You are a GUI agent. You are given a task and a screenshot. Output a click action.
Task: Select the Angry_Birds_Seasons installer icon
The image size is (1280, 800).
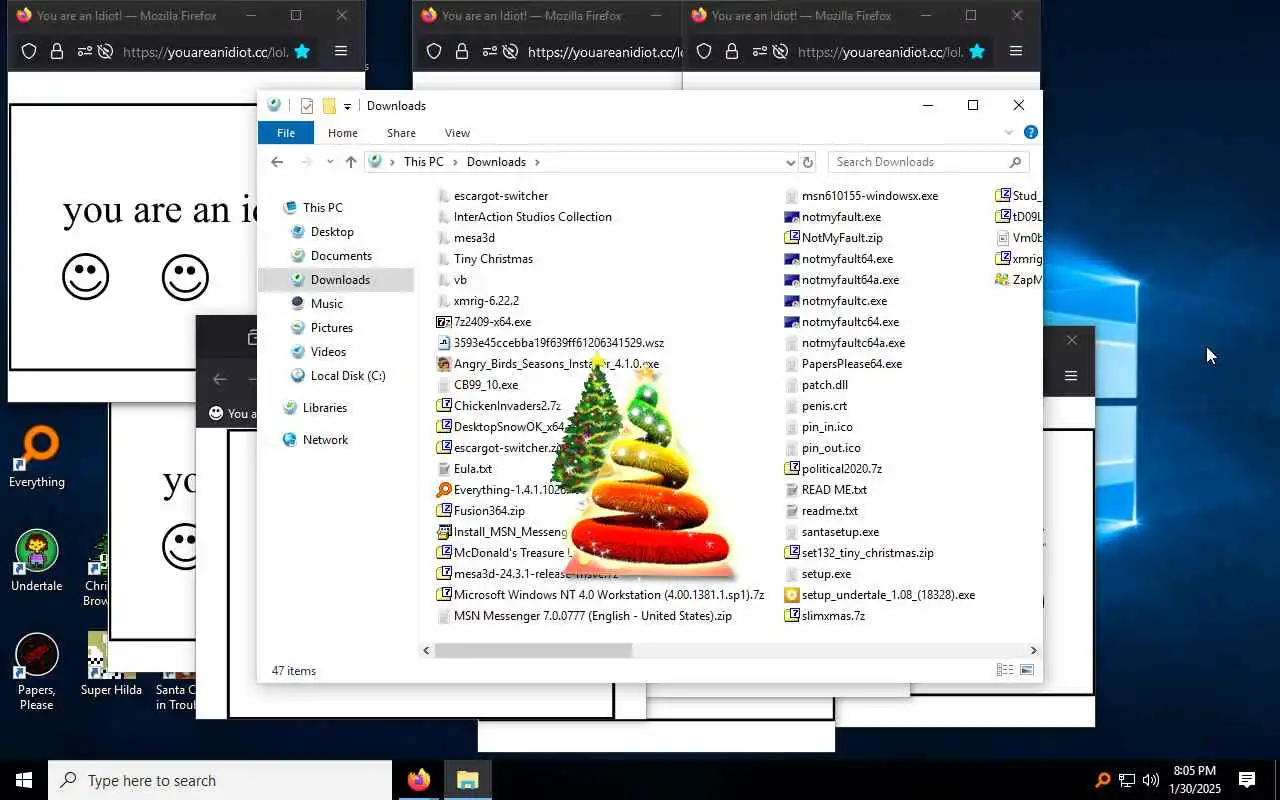[x=444, y=364]
